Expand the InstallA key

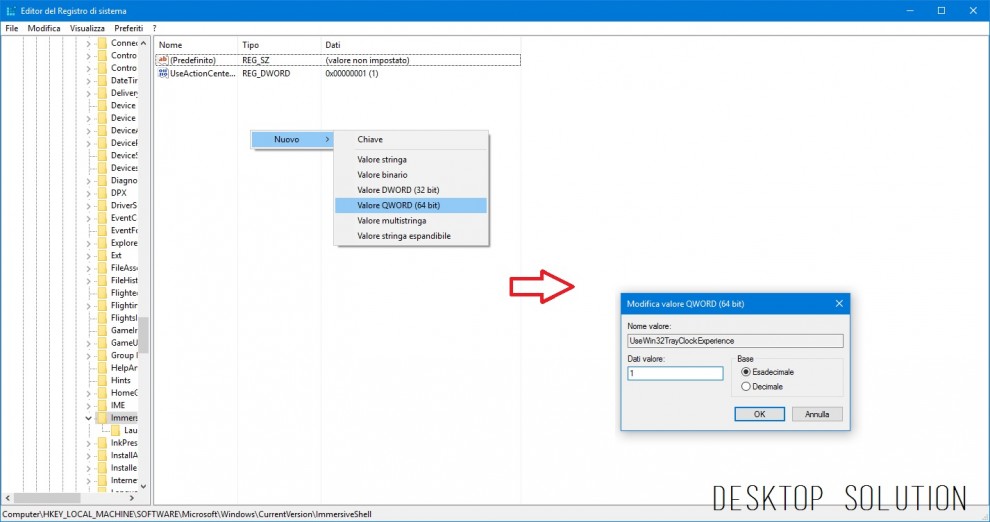88,456
